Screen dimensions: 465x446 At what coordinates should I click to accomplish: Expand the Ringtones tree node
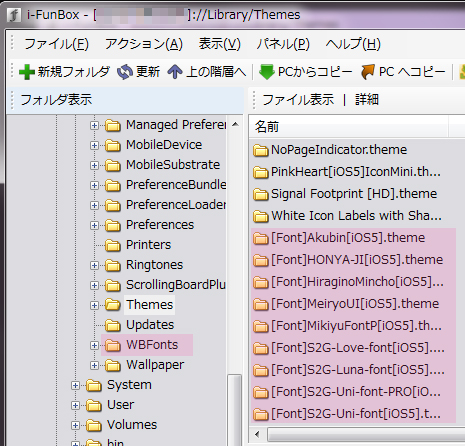click(94, 265)
